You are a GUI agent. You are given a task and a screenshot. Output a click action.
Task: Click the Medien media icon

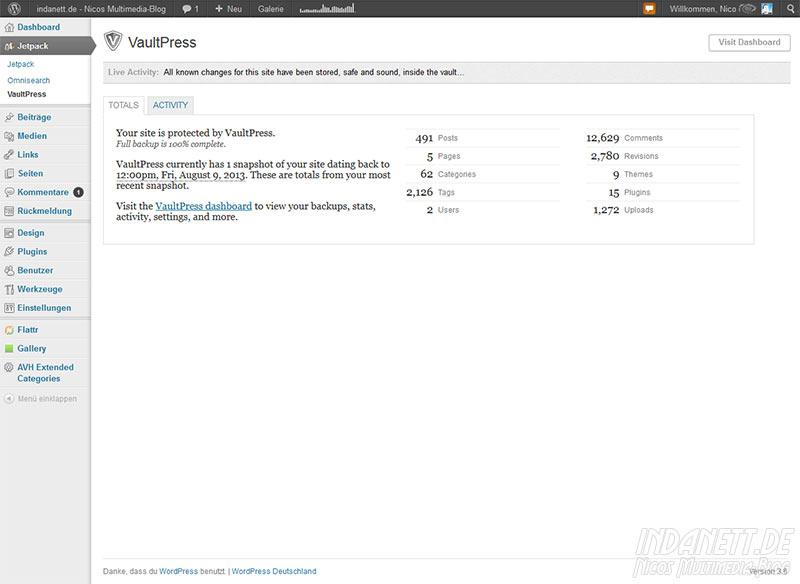click(9, 136)
